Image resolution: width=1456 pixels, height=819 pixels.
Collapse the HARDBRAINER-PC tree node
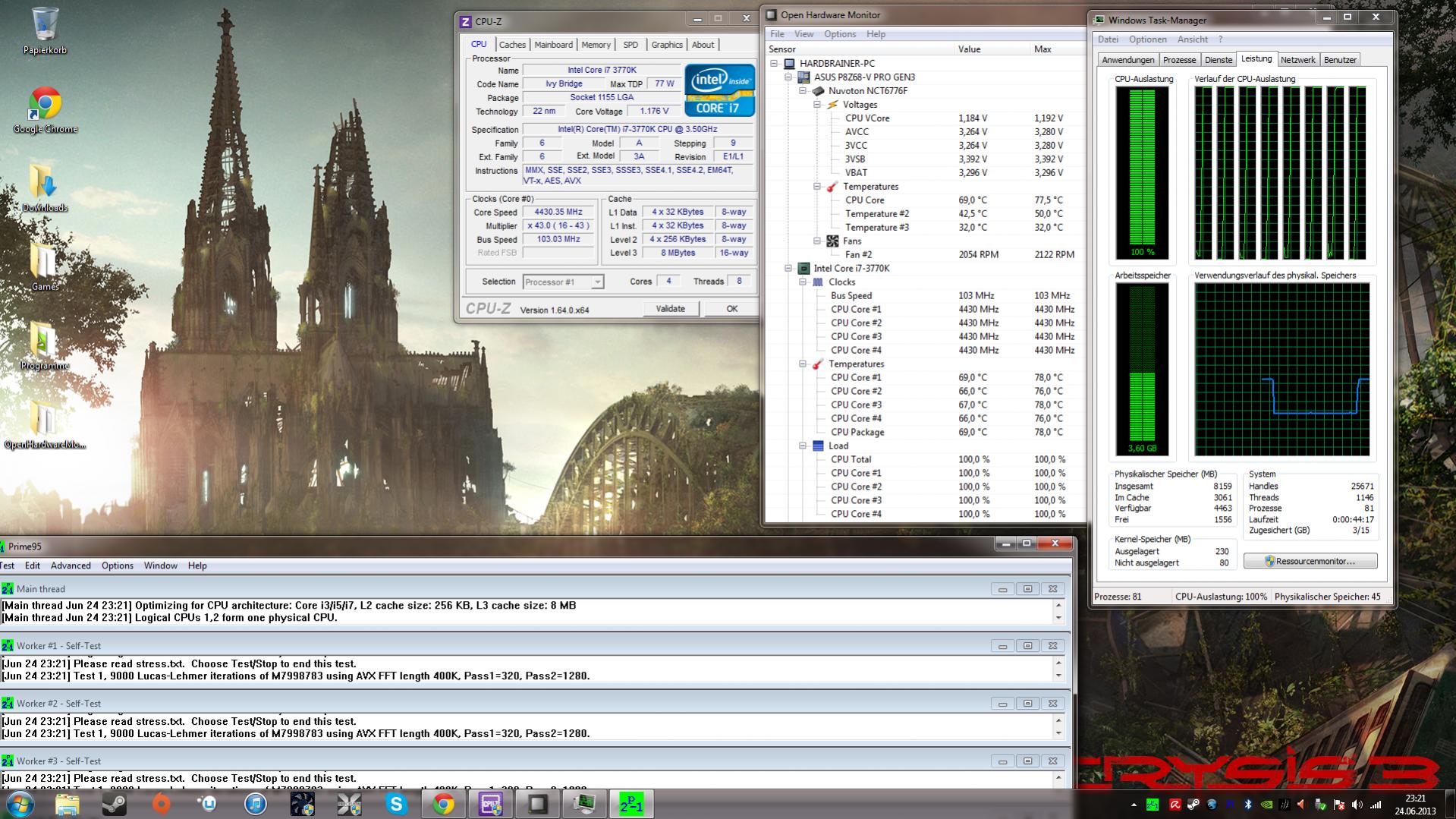[x=775, y=64]
